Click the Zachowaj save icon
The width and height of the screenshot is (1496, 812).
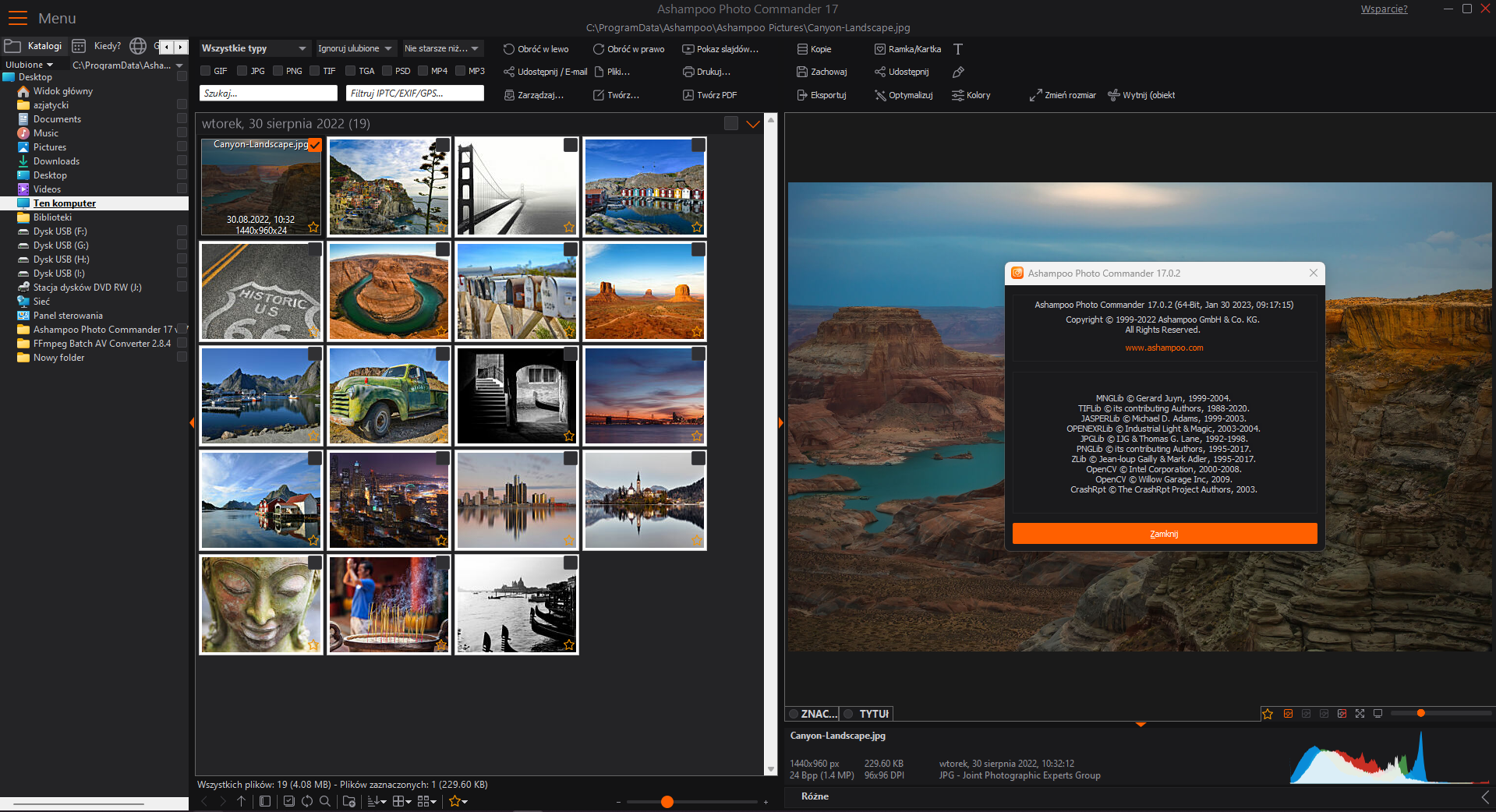click(801, 72)
